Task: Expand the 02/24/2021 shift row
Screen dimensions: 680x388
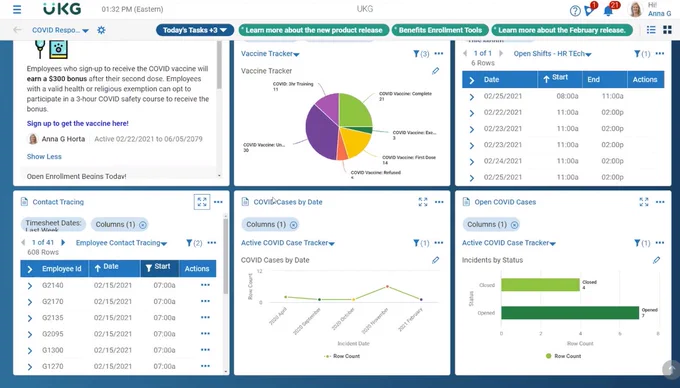Action: click(472, 162)
